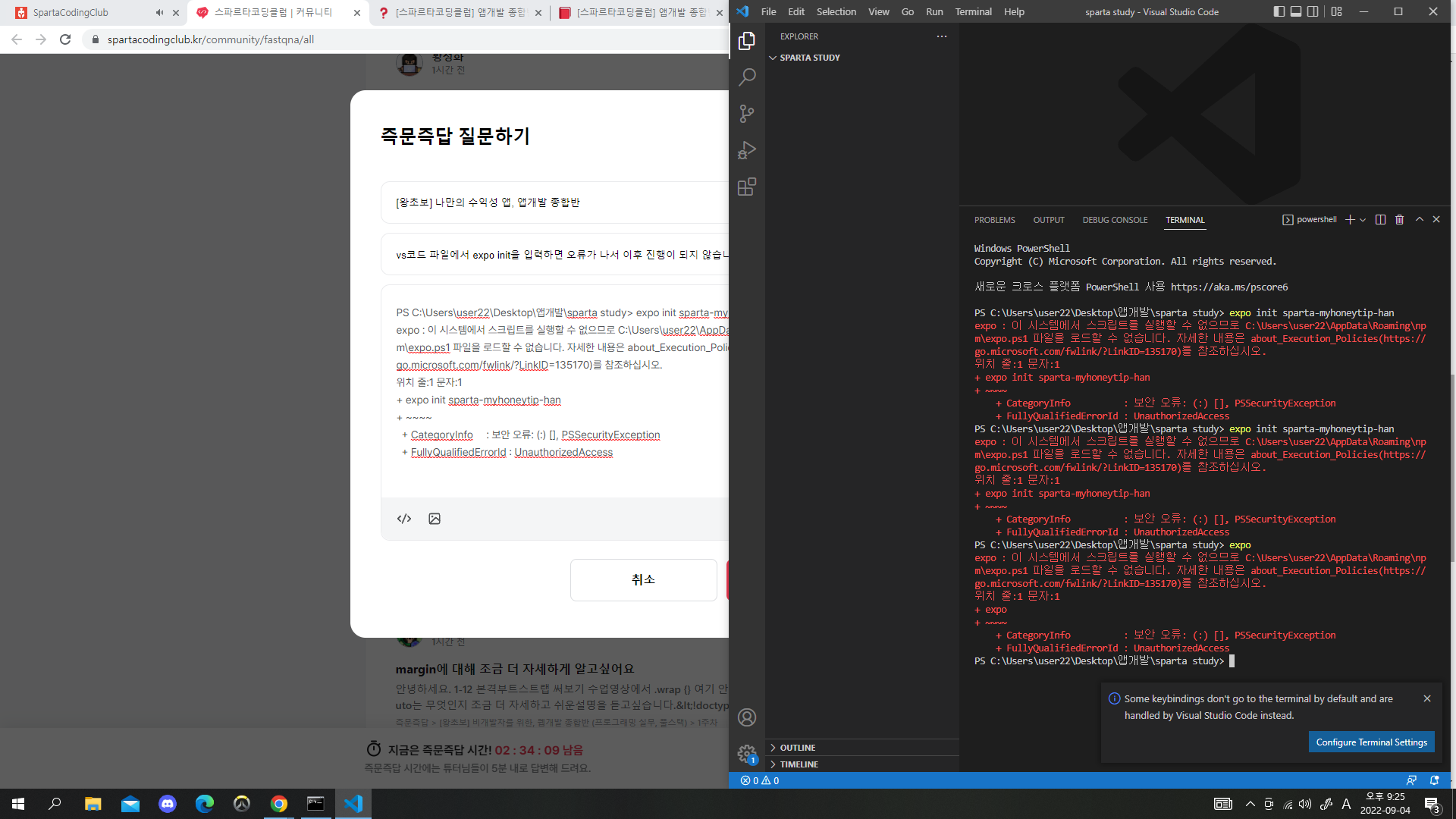
Task: Open the Edit menu in VS Code
Action: [x=796, y=11]
